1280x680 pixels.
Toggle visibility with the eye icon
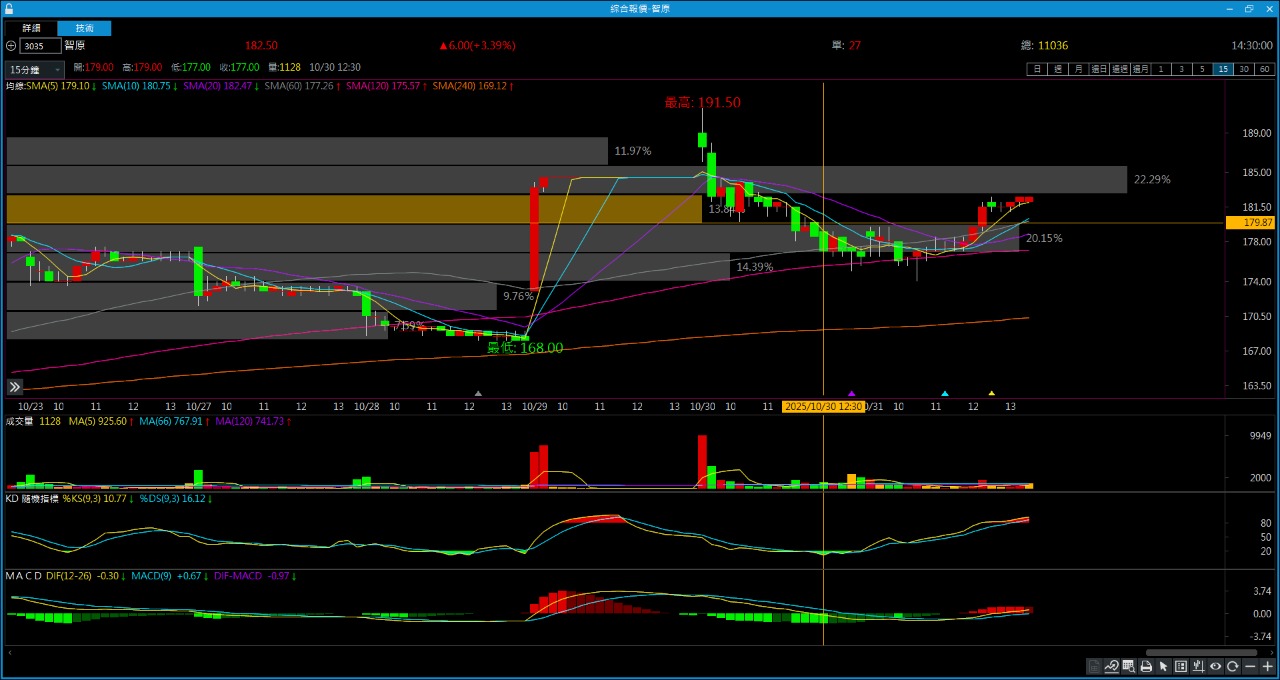point(1216,667)
